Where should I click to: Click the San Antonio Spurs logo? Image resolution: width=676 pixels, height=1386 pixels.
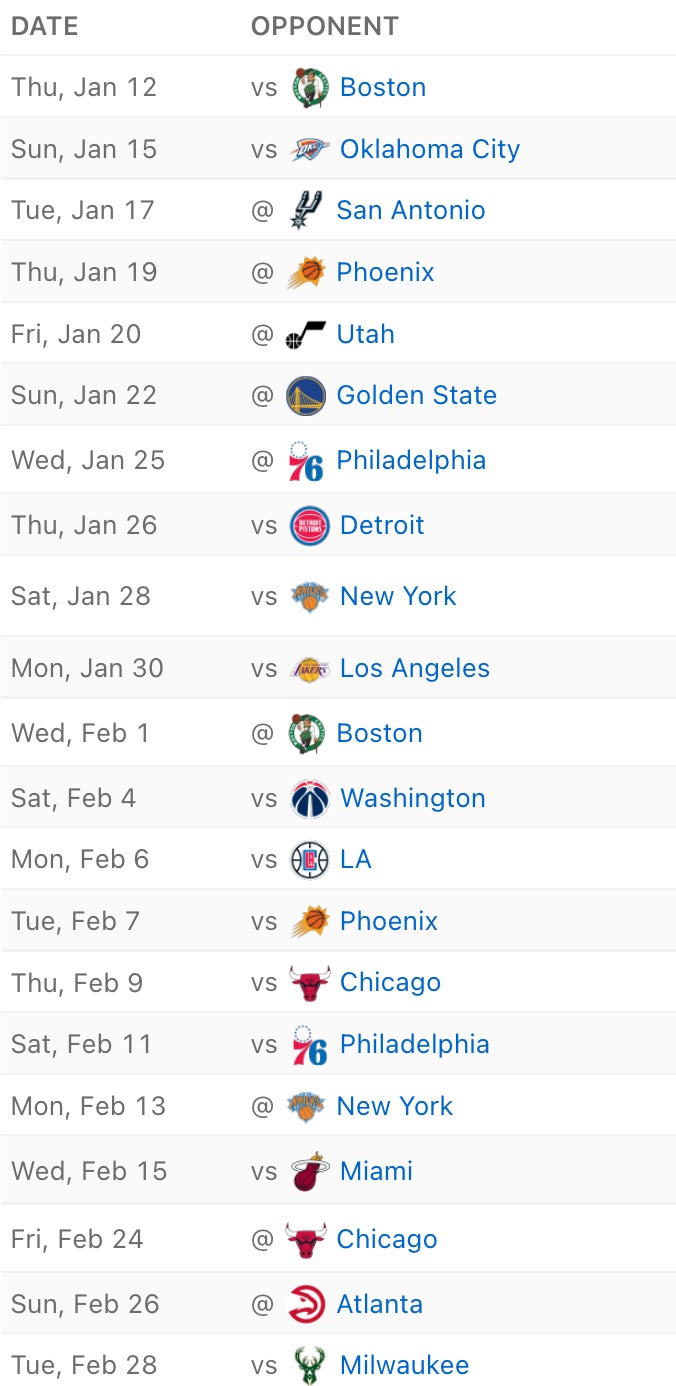click(x=306, y=210)
